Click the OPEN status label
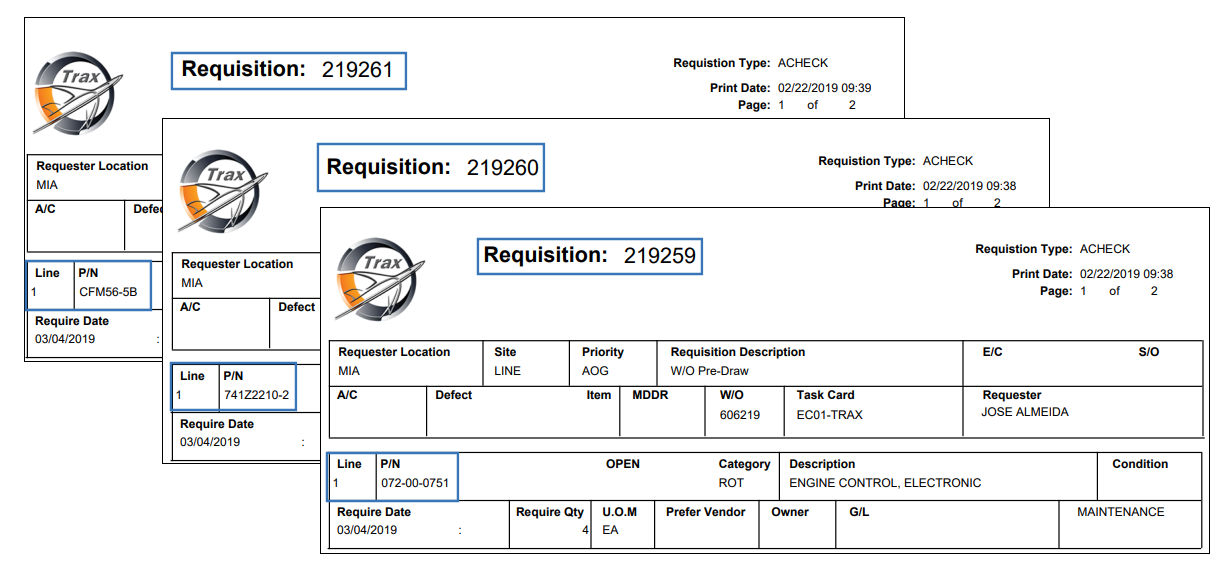 (623, 464)
